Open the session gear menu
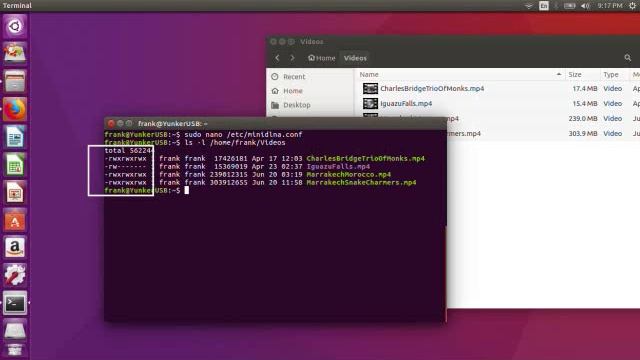This screenshot has height=360, width=640. 632,6
